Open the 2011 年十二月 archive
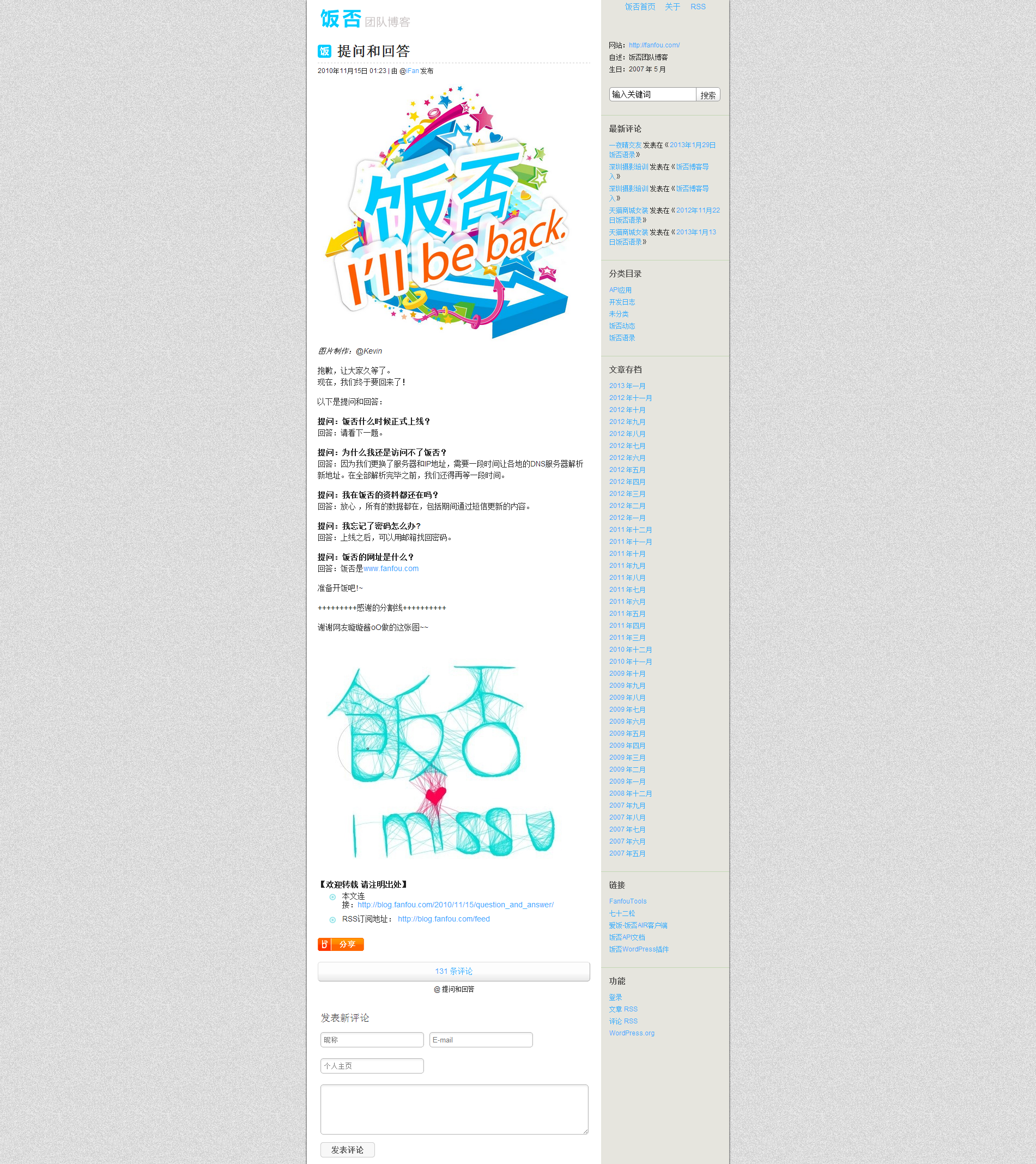1036x1164 pixels. pyautogui.click(x=631, y=529)
